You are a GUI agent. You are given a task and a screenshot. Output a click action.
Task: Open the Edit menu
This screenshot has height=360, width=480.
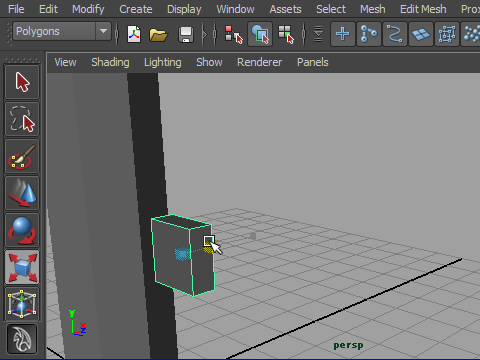click(x=48, y=9)
